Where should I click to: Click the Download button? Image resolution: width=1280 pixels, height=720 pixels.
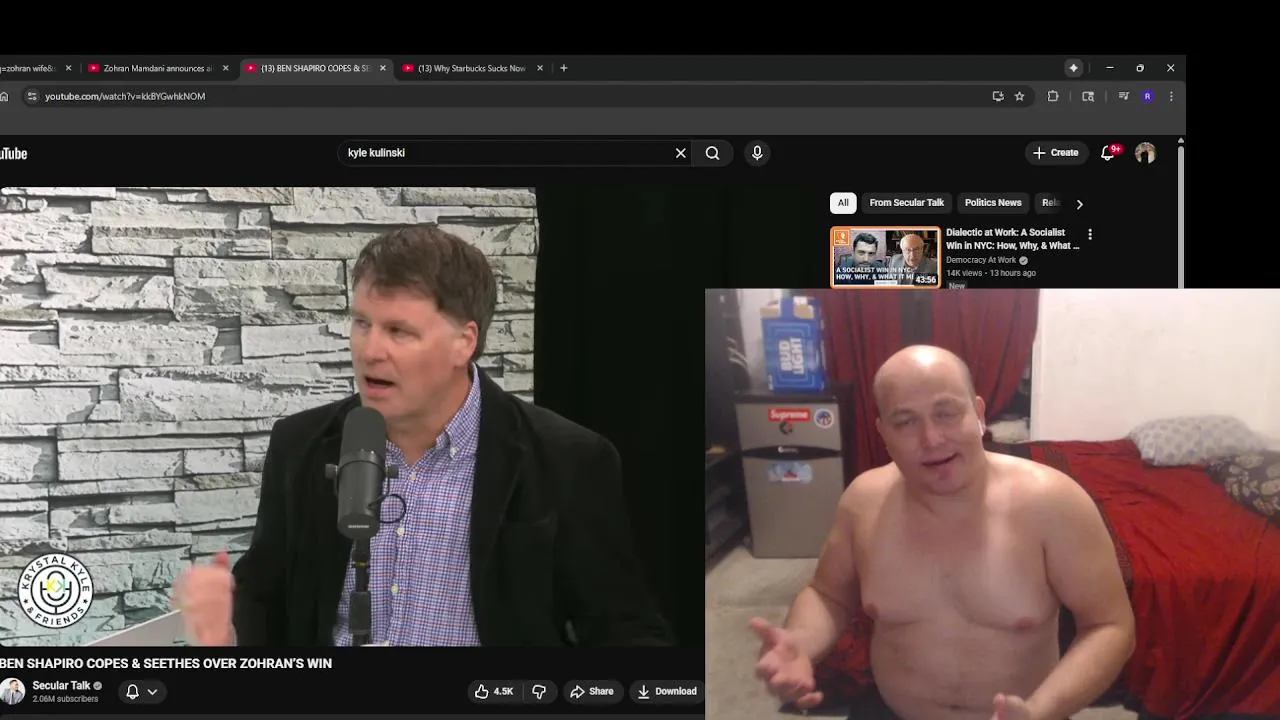[667, 691]
